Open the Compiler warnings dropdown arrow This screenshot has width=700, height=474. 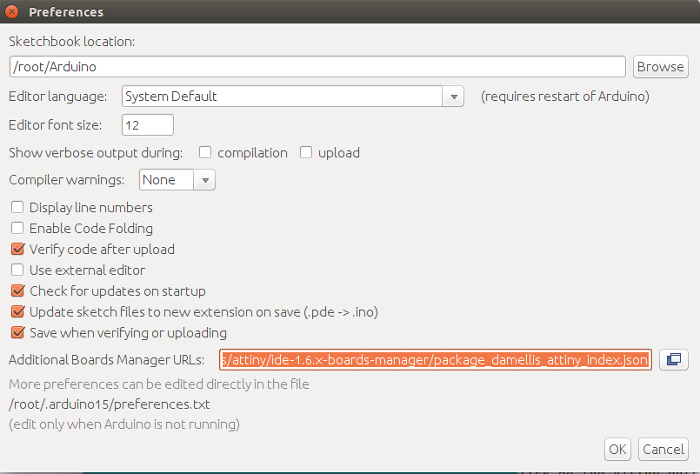tap(205, 180)
